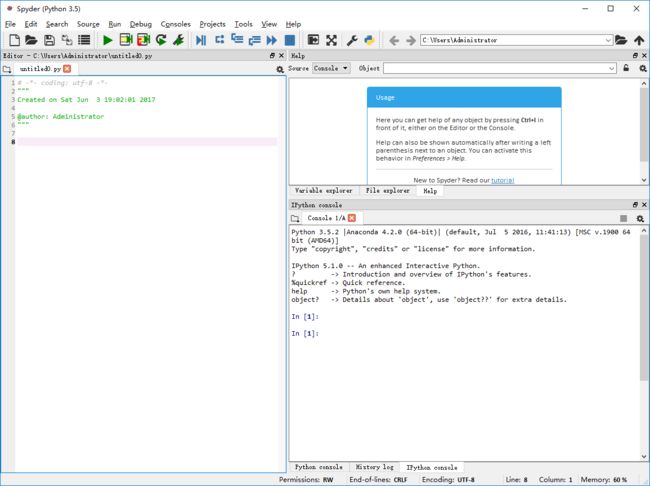
Task: Open the Source Console dropdown
Action: pos(331,68)
